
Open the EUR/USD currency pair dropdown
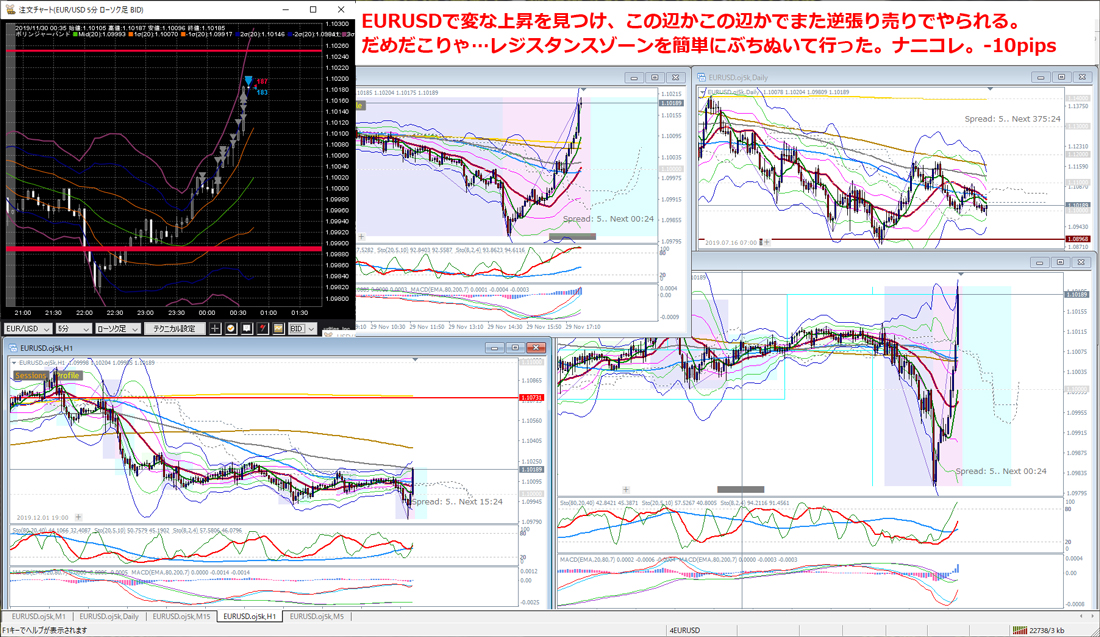[x=27, y=328]
